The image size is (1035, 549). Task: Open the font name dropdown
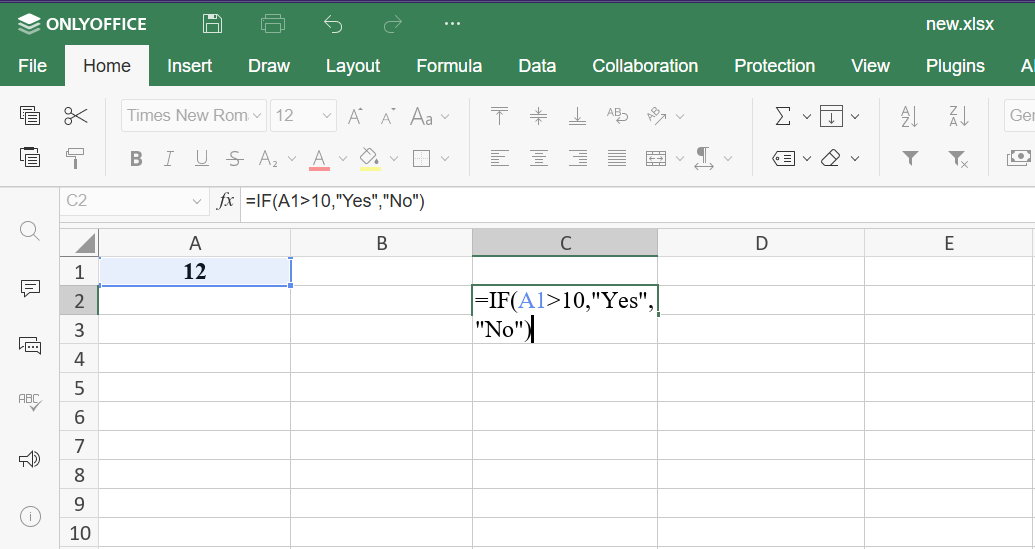tap(257, 116)
